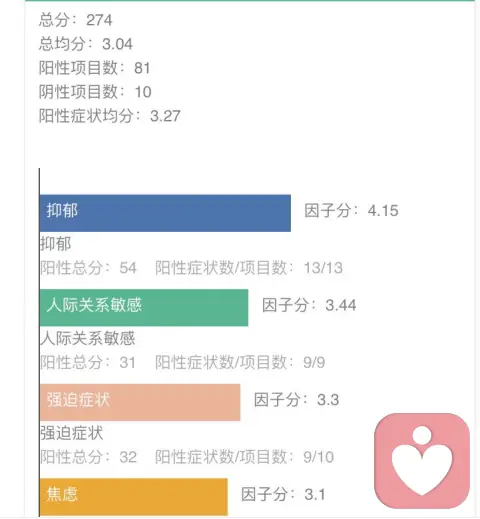Click the 因子分 3.44 label
480x519 pixels.
(309, 305)
